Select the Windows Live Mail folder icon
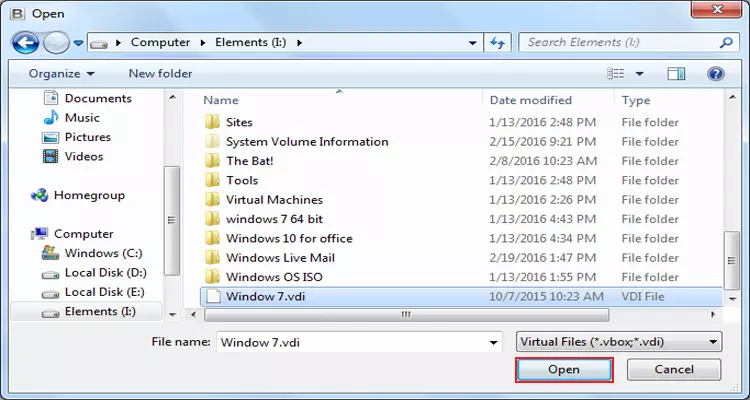 click(212, 258)
